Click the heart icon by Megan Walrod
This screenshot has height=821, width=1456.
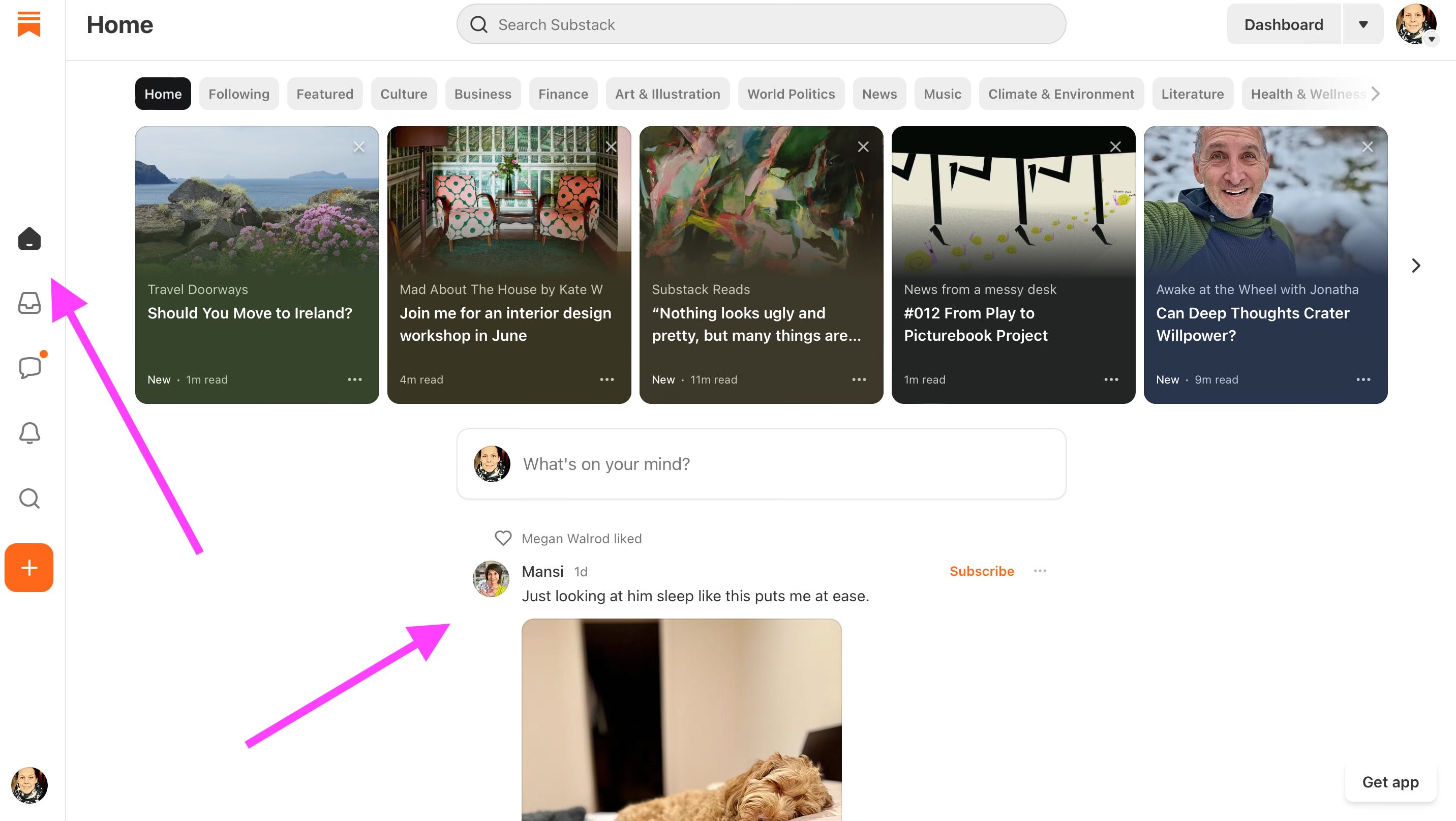coord(503,538)
